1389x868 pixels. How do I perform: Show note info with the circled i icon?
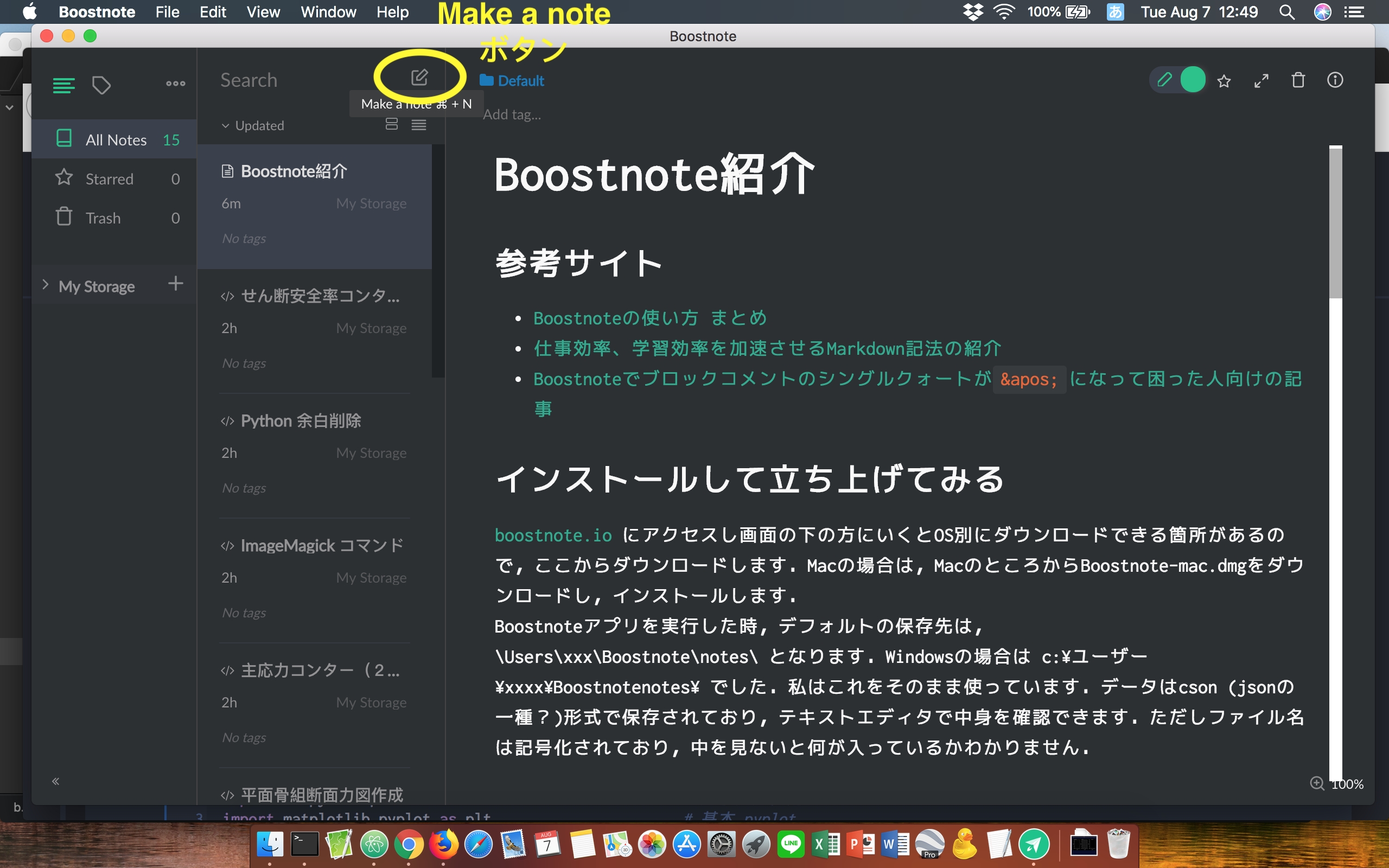(1335, 80)
